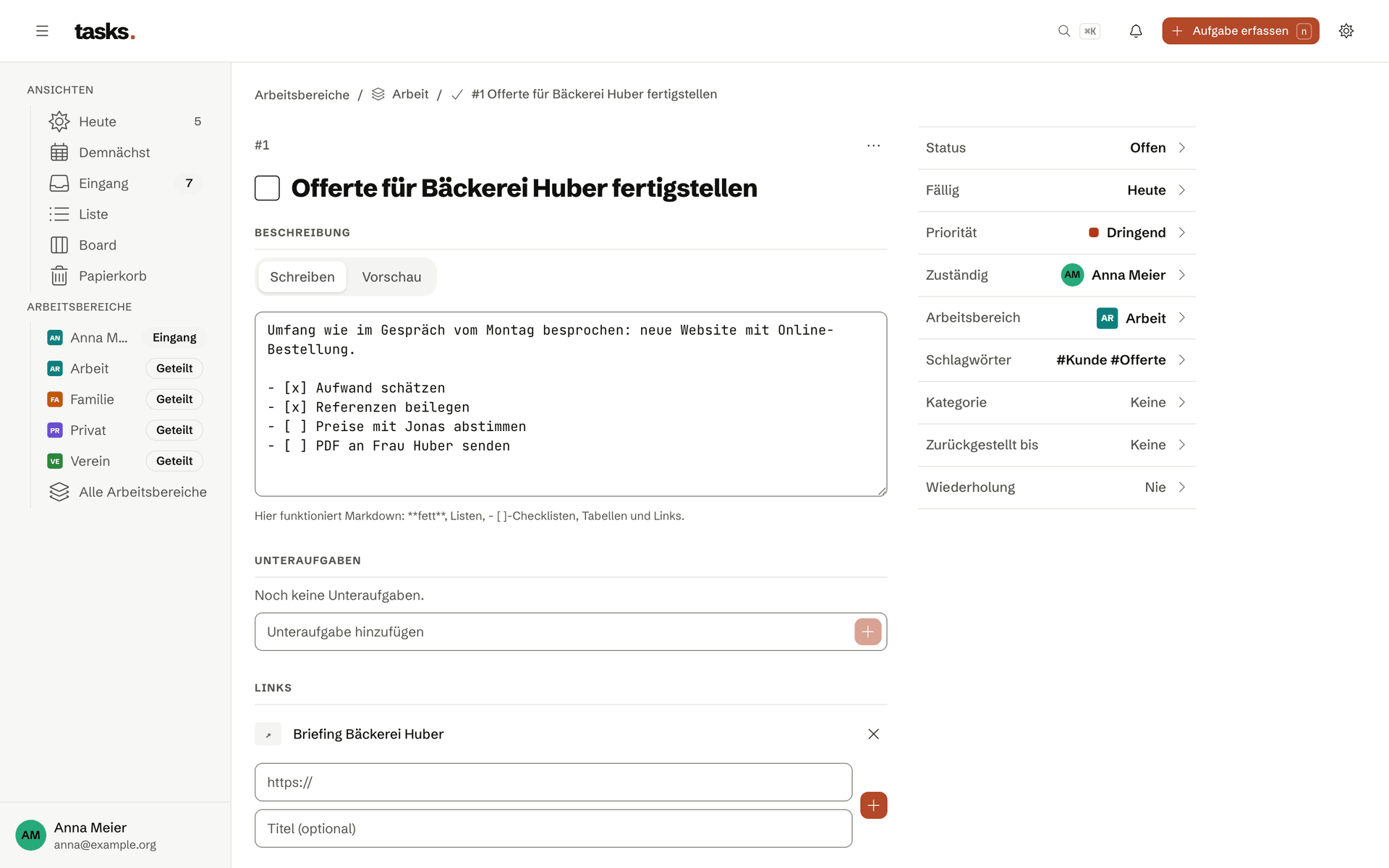The width and height of the screenshot is (1389, 868).
Task: Switch to Liste view
Action: pos(125,214)
